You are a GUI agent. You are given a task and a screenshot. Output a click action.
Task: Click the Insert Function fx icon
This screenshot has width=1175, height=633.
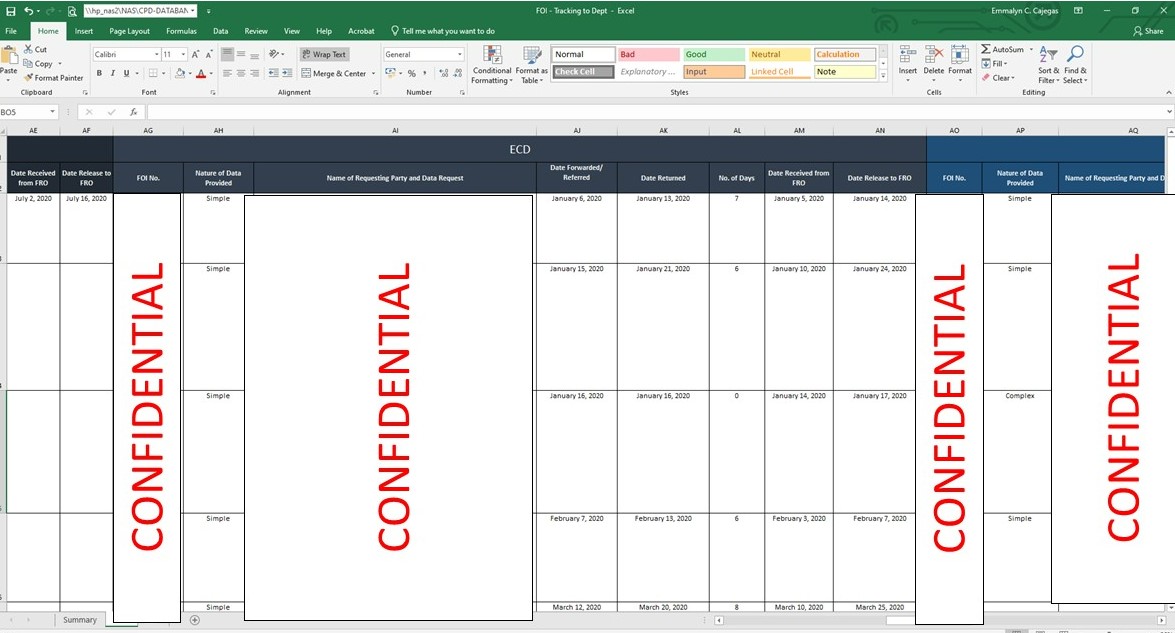click(x=133, y=112)
